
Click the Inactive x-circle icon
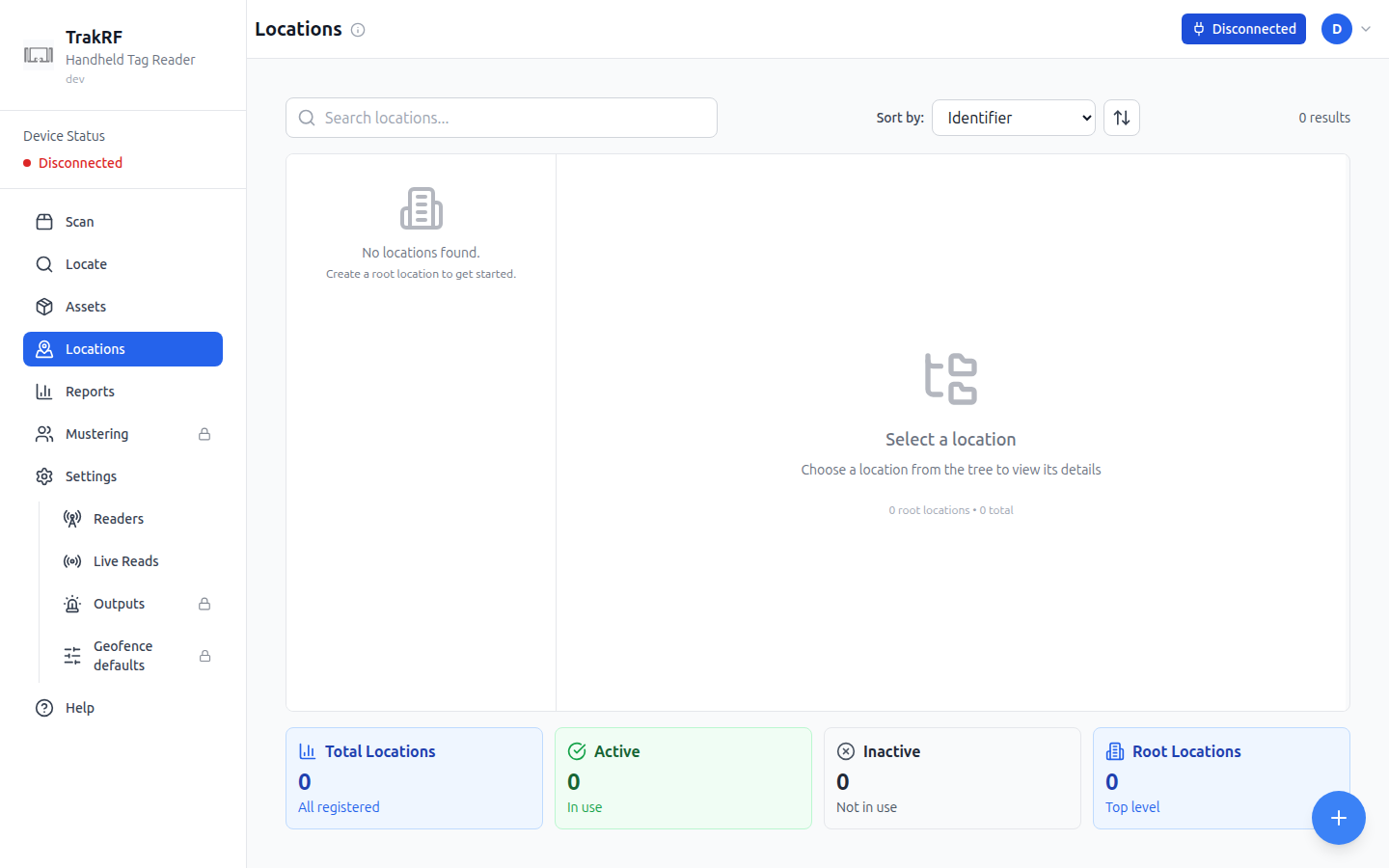point(846,751)
